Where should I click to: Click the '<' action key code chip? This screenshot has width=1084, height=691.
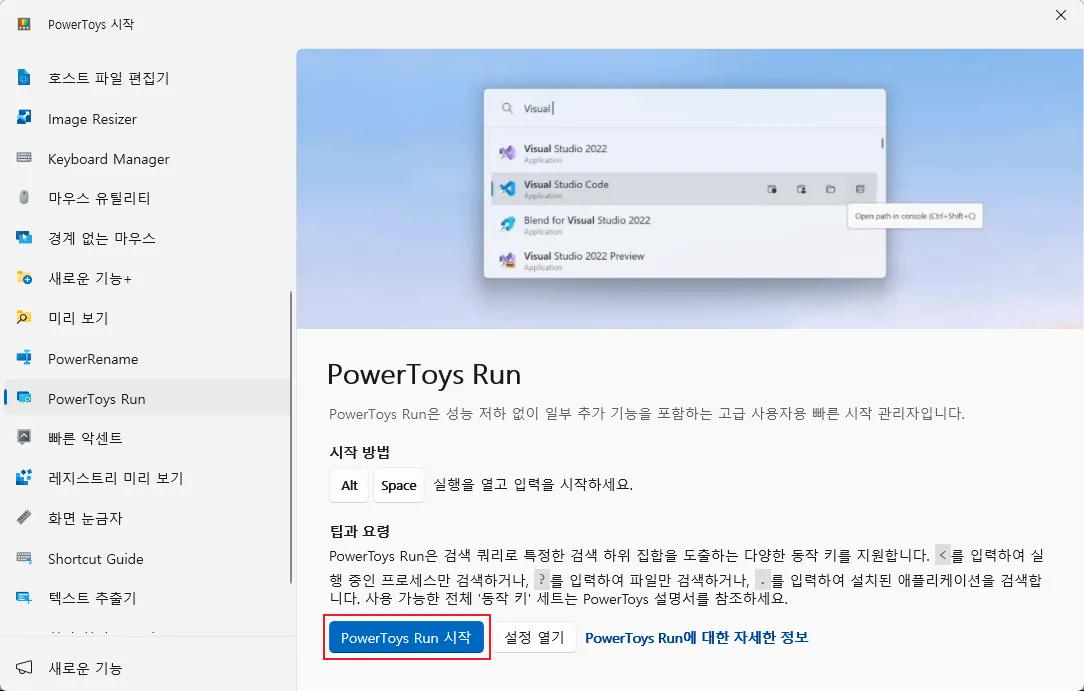942,555
